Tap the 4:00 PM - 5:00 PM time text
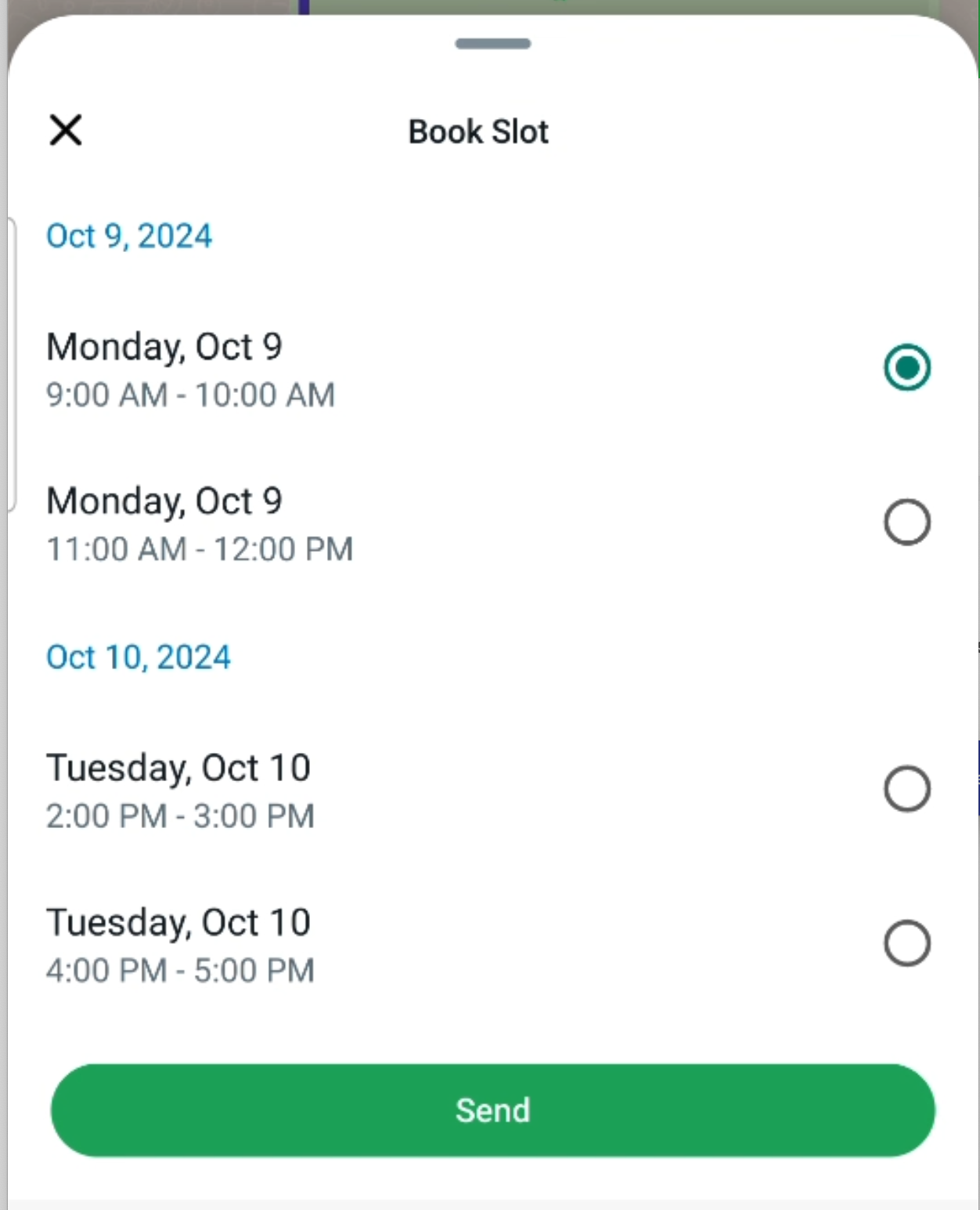 [x=180, y=971]
